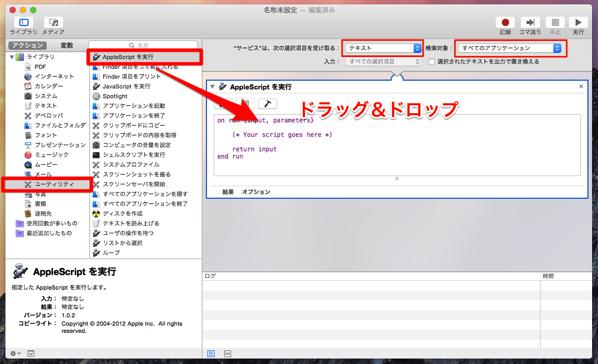Select フォント category
Screen dimensions: 598x364
(46, 135)
